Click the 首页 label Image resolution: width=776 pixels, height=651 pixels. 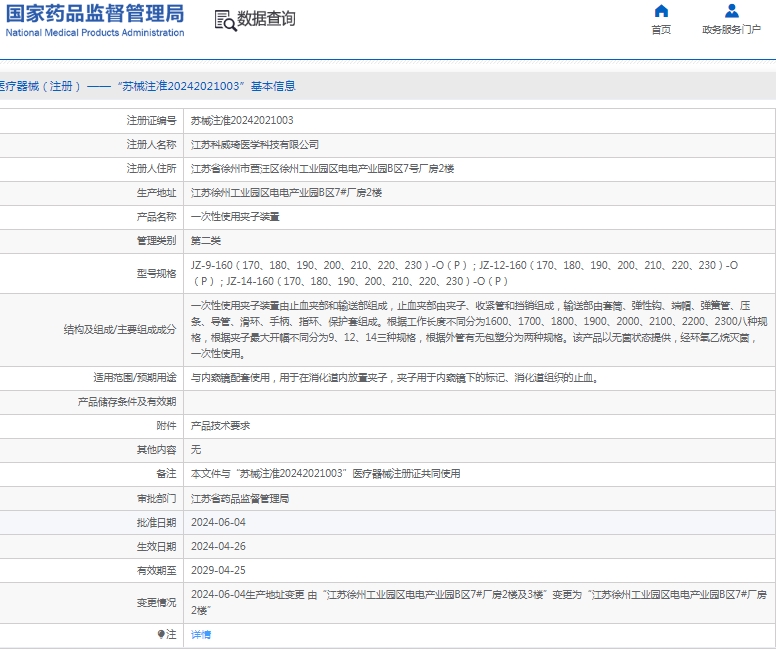pyautogui.click(x=661, y=30)
